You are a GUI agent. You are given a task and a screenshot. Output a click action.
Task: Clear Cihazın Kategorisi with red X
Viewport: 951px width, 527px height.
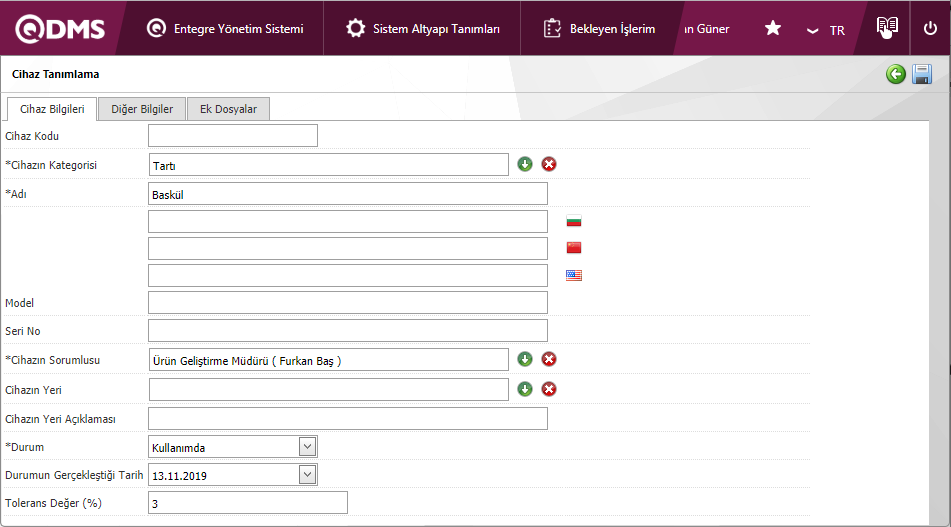coord(549,164)
